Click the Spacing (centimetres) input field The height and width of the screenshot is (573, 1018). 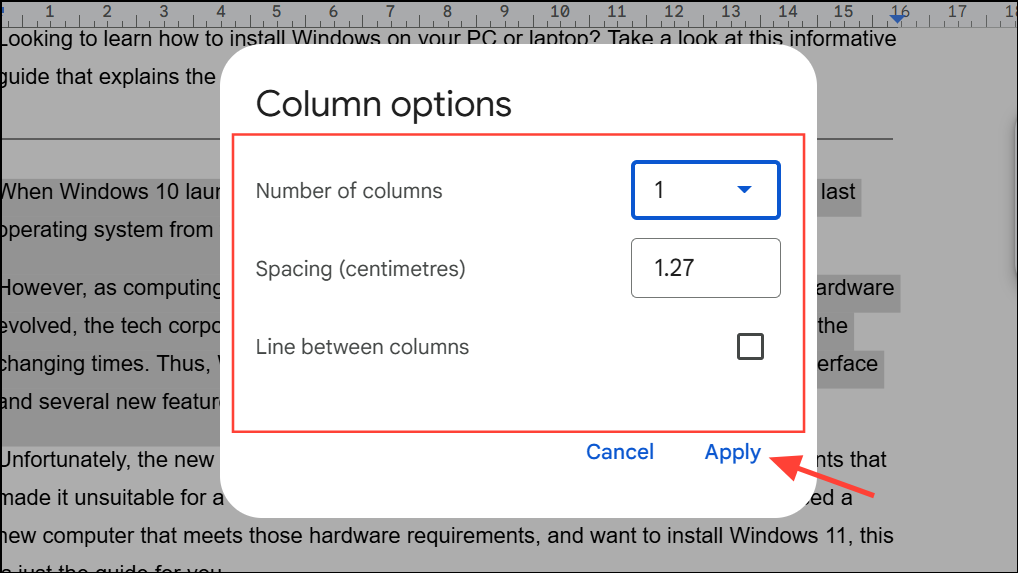[705, 268]
